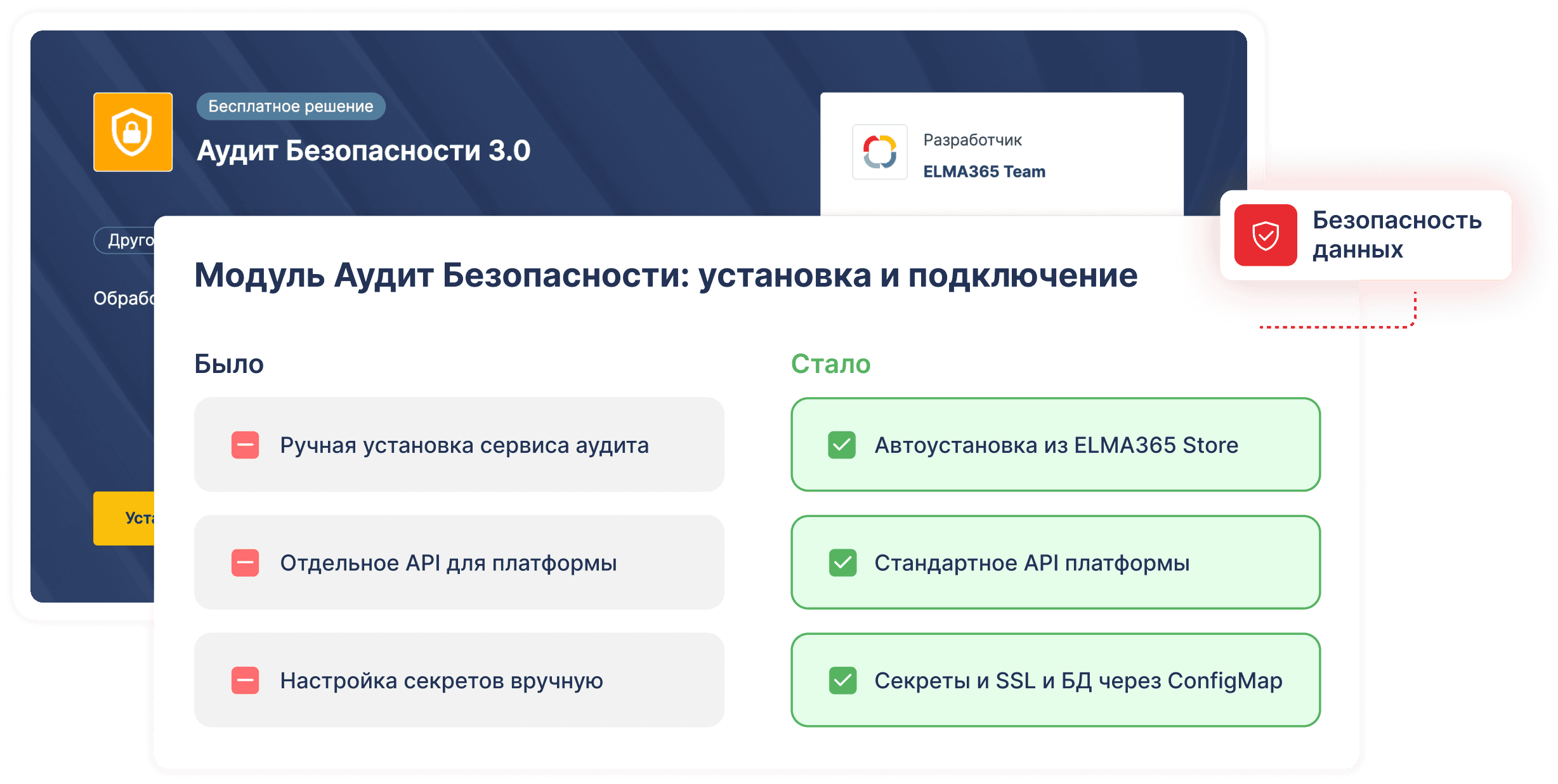
Task: Click the red data security shield icon
Action: tap(1265, 235)
